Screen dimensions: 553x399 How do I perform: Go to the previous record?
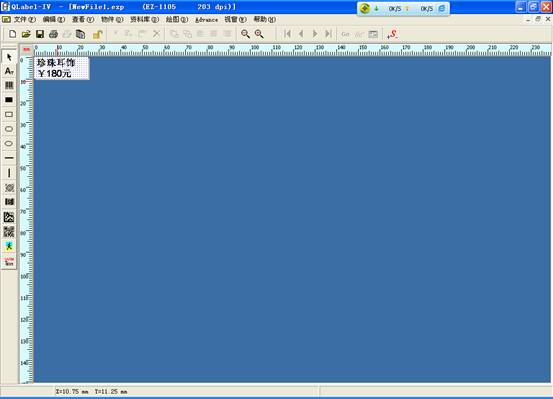pos(301,34)
